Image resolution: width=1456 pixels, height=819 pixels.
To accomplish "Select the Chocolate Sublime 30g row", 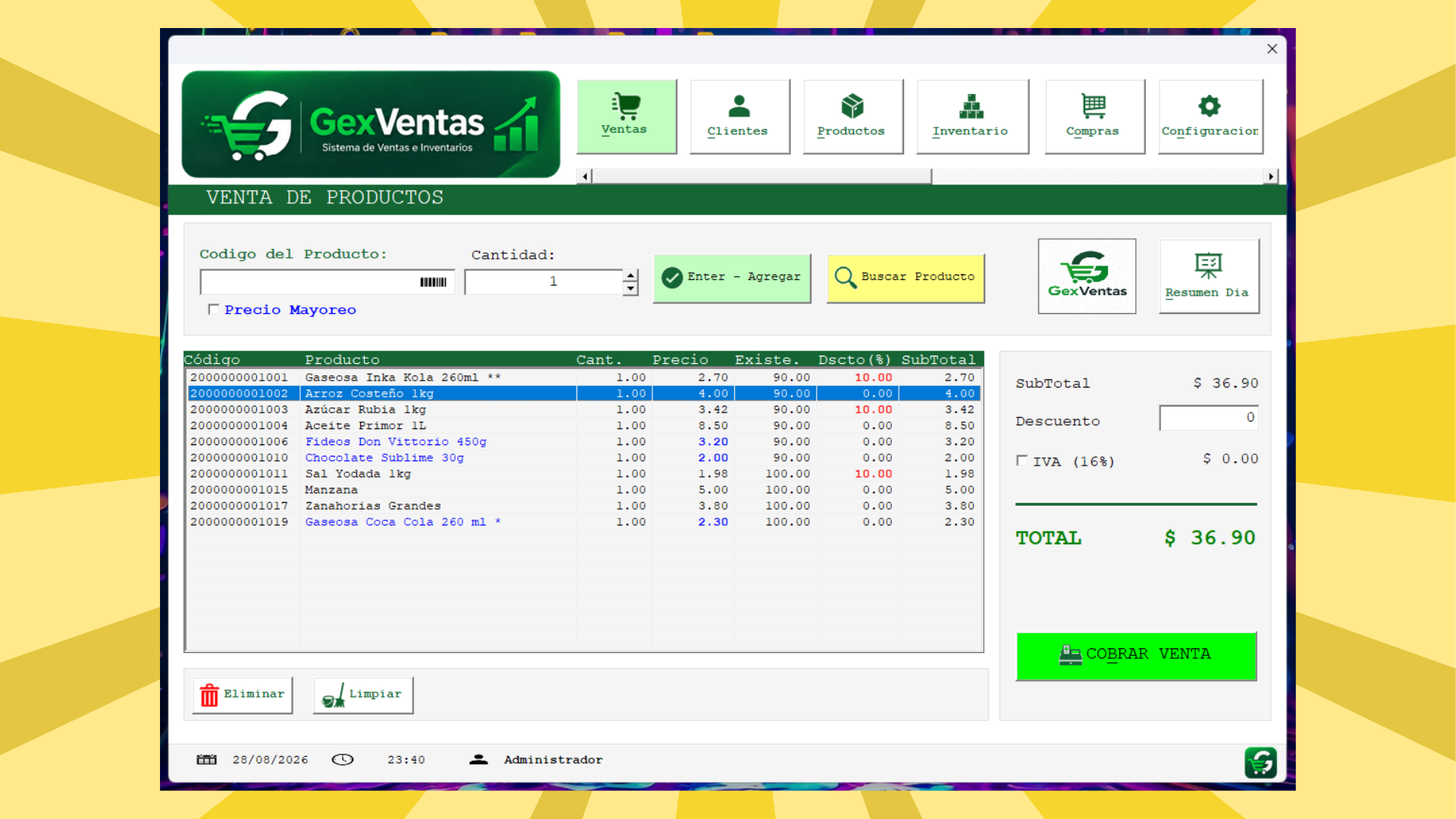I will [x=583, y=458].
